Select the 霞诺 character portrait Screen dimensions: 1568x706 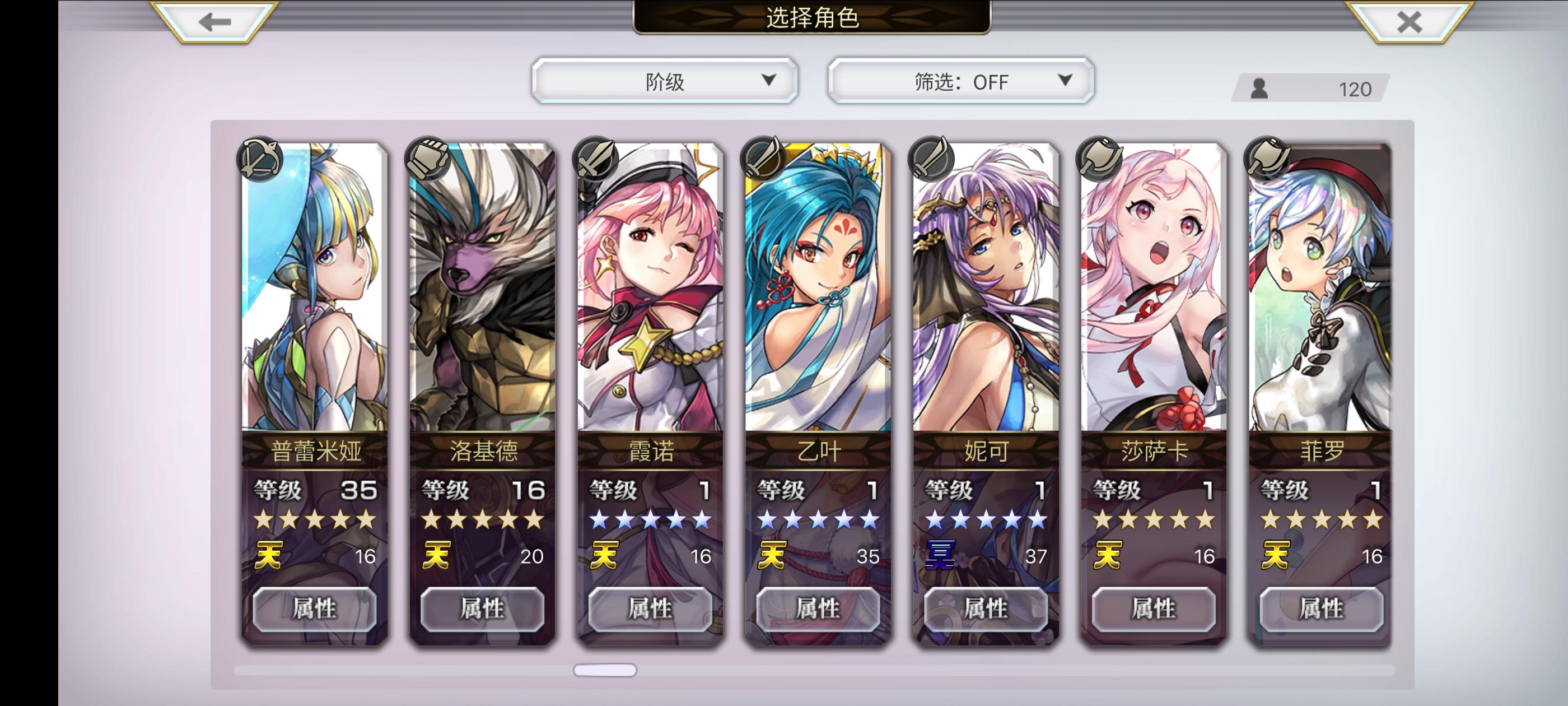pos(650,286)
